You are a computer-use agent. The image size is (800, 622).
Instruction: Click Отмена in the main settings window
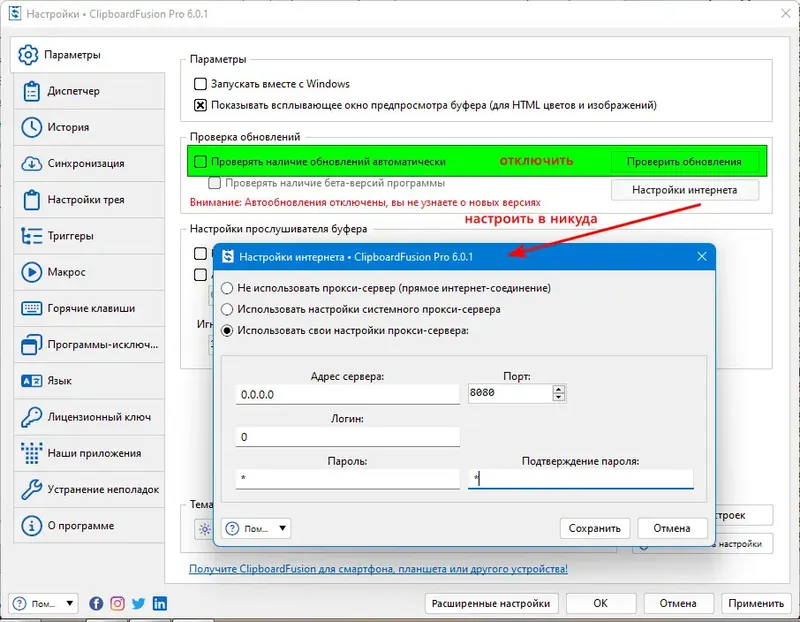pyautogui.click(x=678, y=604)
